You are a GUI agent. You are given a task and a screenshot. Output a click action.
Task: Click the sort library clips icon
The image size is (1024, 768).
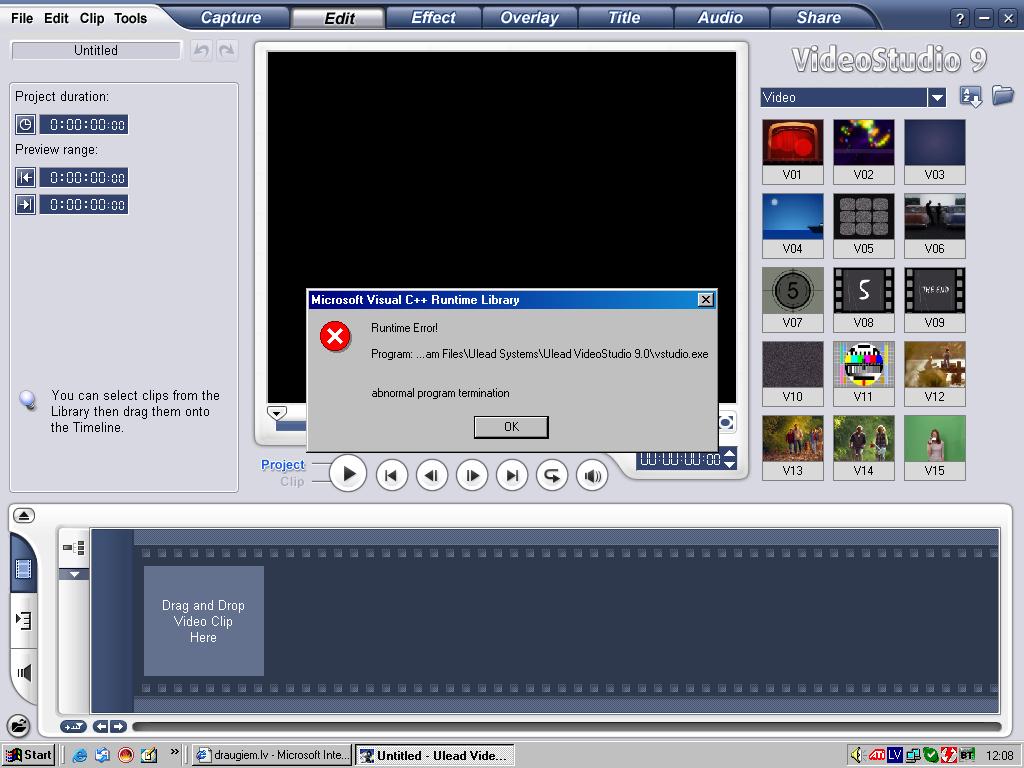[970, 97]
